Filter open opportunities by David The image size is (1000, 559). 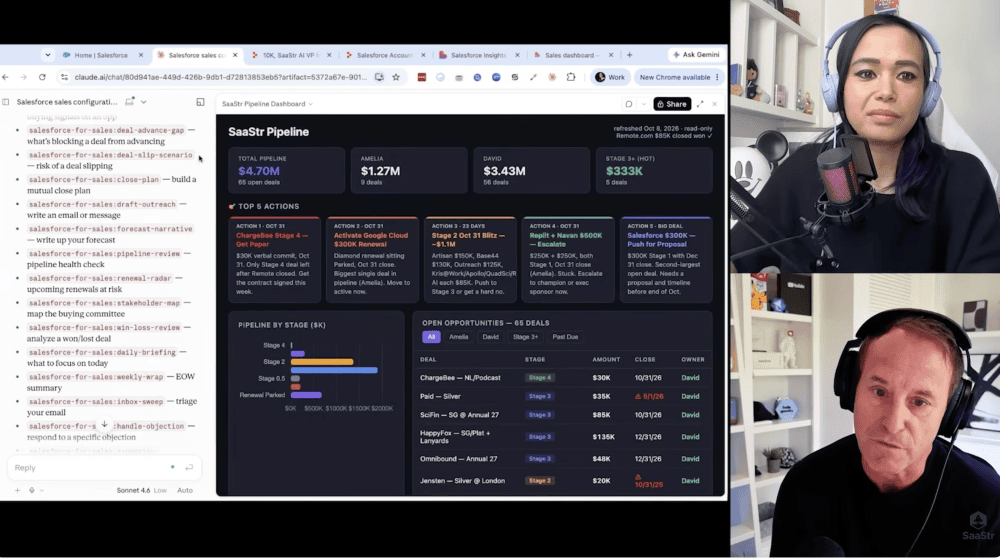click(490, 337)
